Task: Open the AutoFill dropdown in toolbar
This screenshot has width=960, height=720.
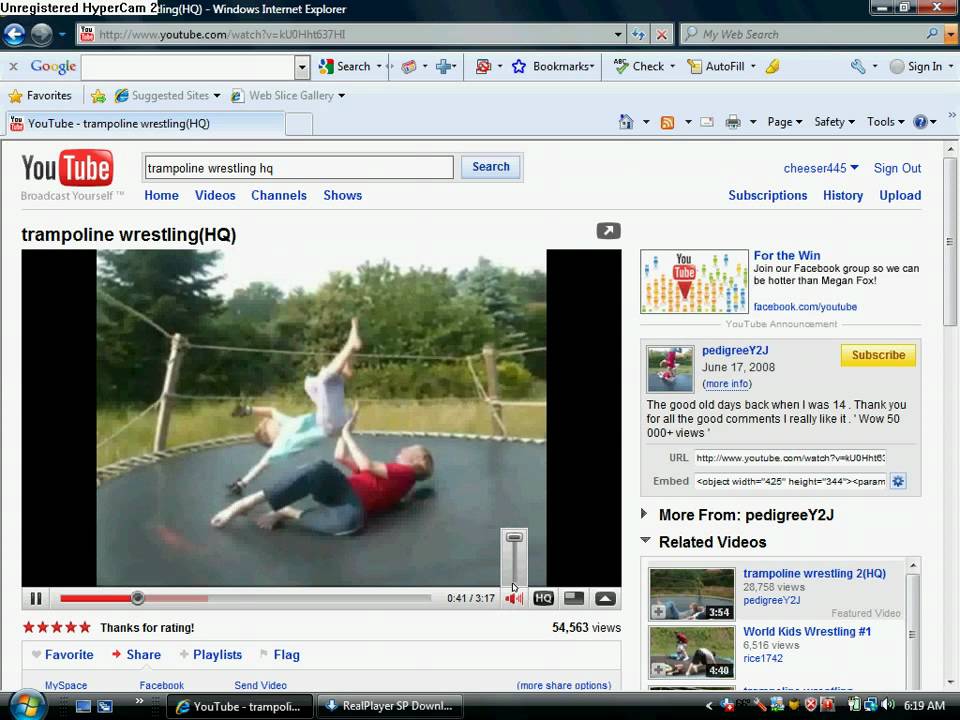Action: (x=753, y=66)
